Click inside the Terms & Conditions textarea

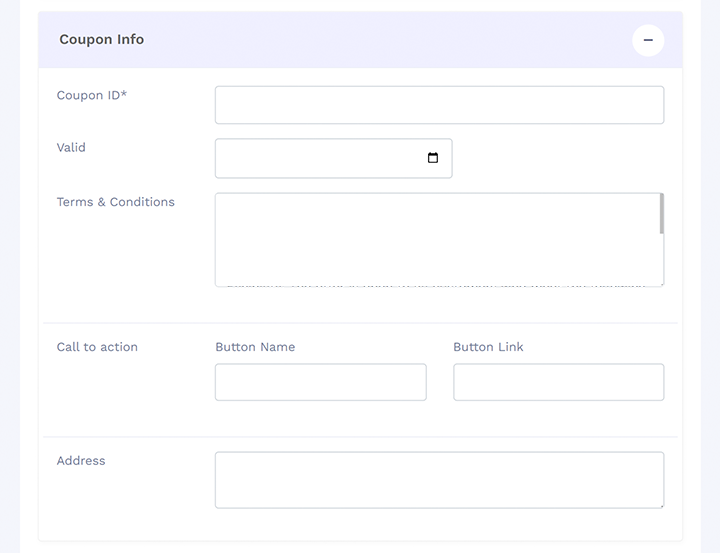[x=437, y=239]
